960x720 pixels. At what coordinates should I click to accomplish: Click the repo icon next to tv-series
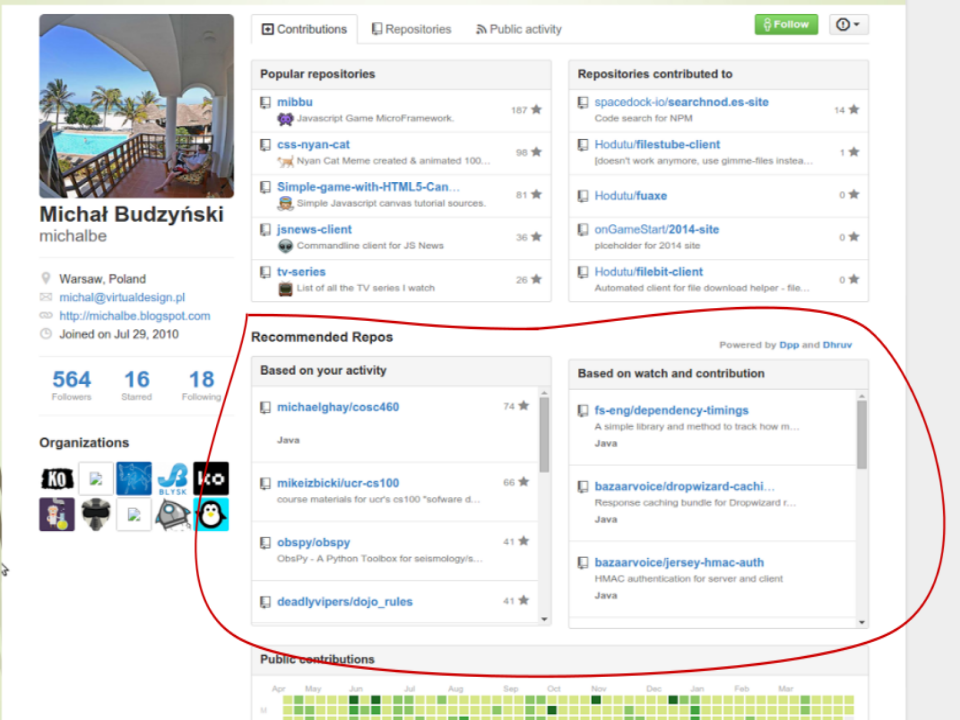click(265, 272)
